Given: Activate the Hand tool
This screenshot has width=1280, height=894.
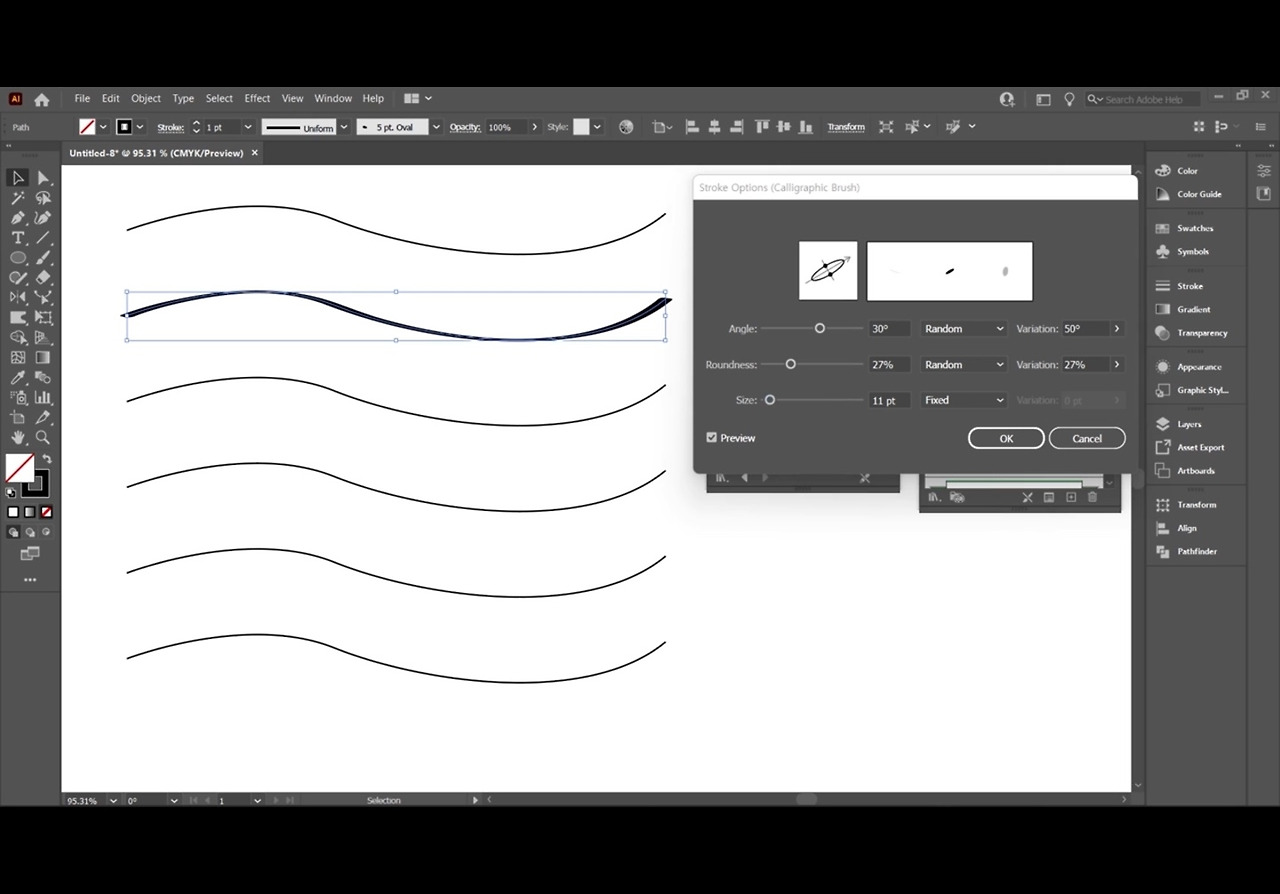Looking at the screenshot, I should (18, 438).
